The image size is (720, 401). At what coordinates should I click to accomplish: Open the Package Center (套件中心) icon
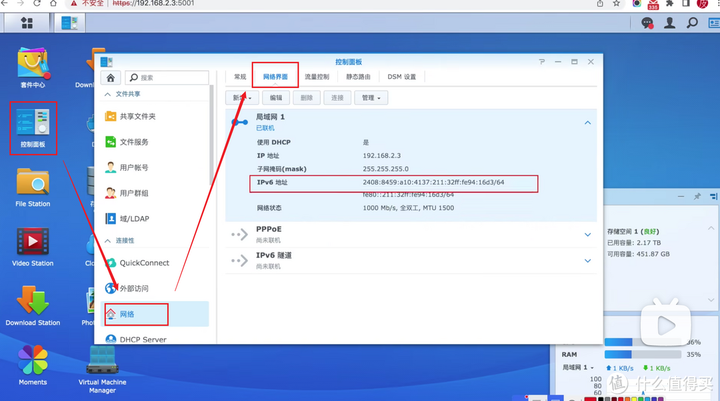tap(33, 67)
